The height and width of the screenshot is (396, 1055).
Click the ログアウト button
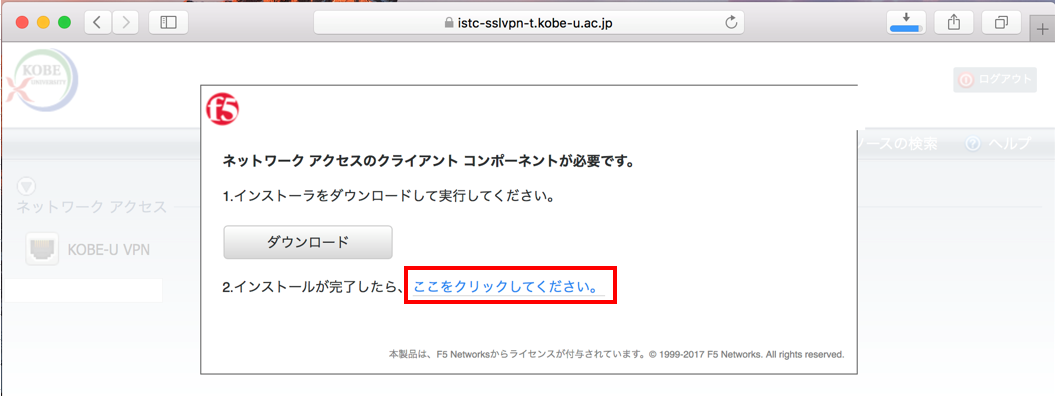tap(995, 79)
